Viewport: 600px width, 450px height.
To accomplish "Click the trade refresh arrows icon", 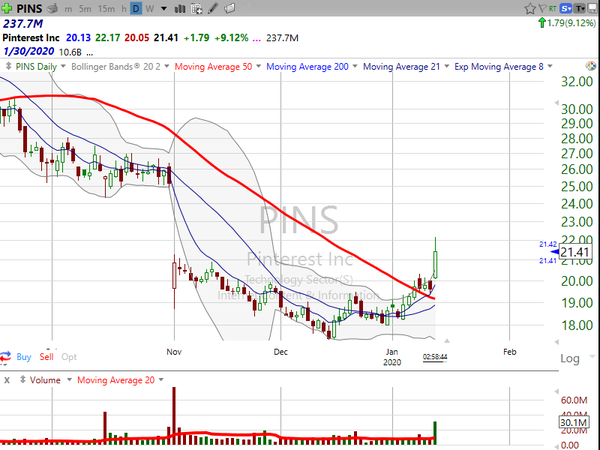I will point(5,357).
